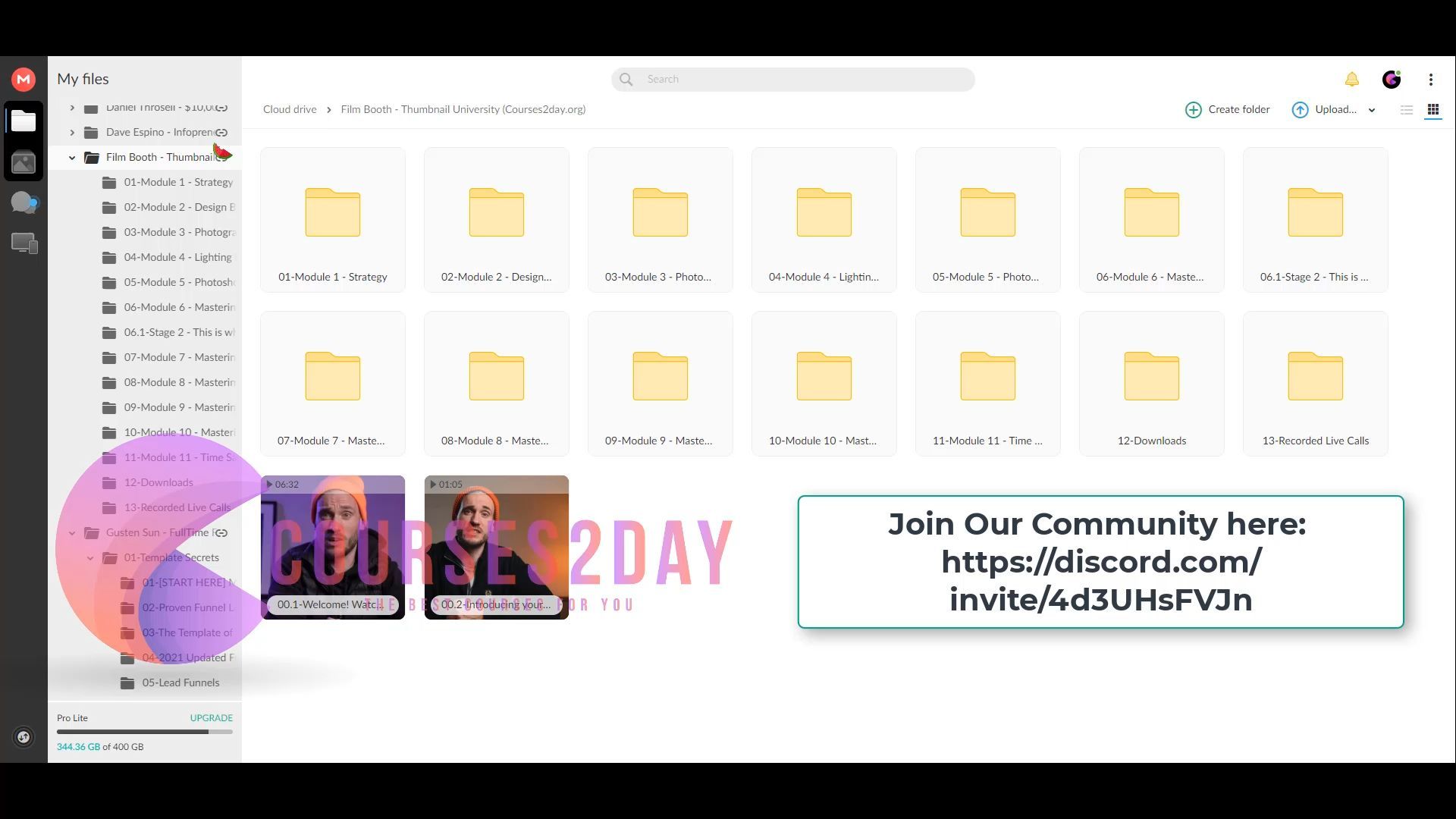The height and width of the screenshot is (819, 1456).
Task: Open 02-Module 2 - Design folder card
Action: tap(497, 220)
